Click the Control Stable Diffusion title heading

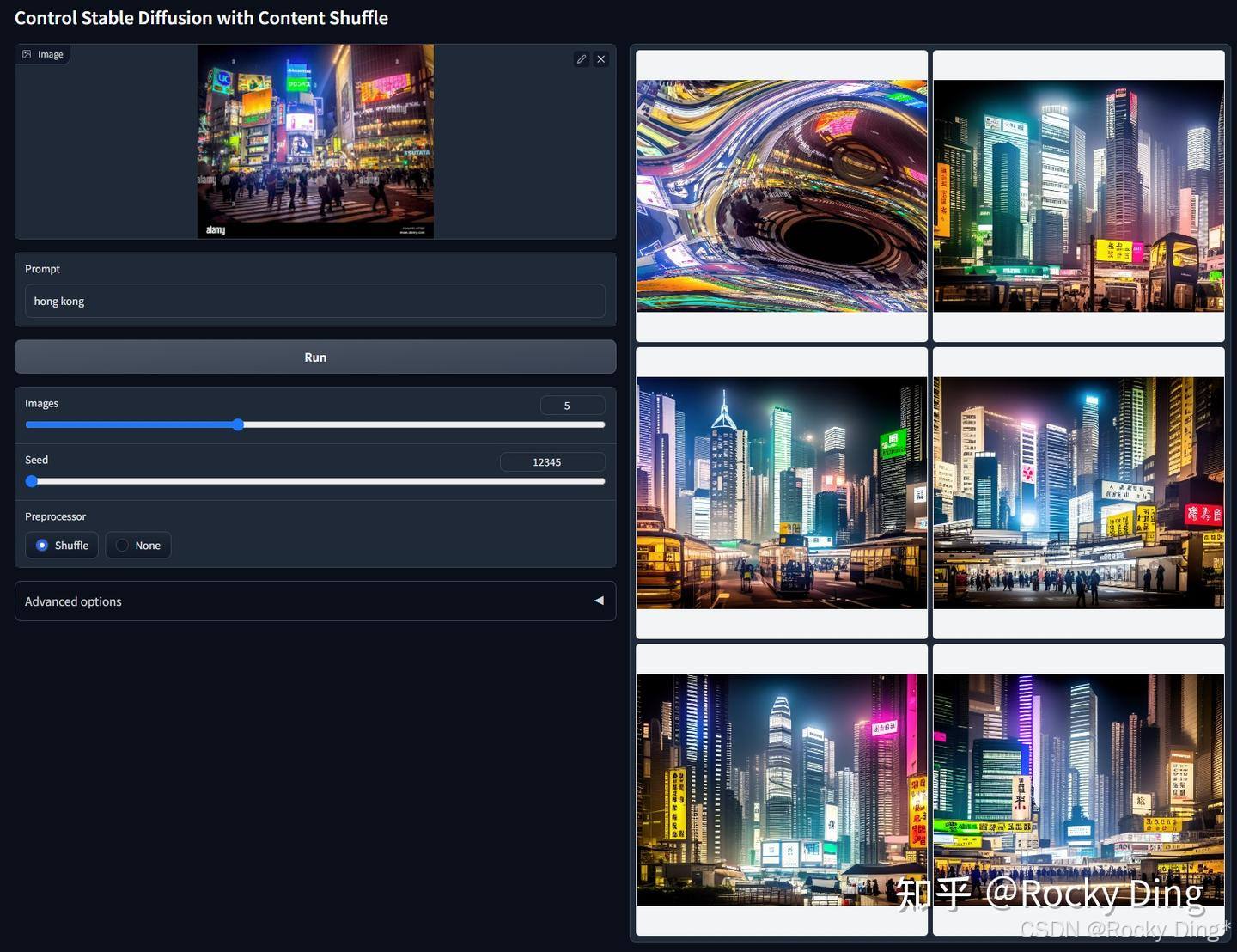[202, 17]
